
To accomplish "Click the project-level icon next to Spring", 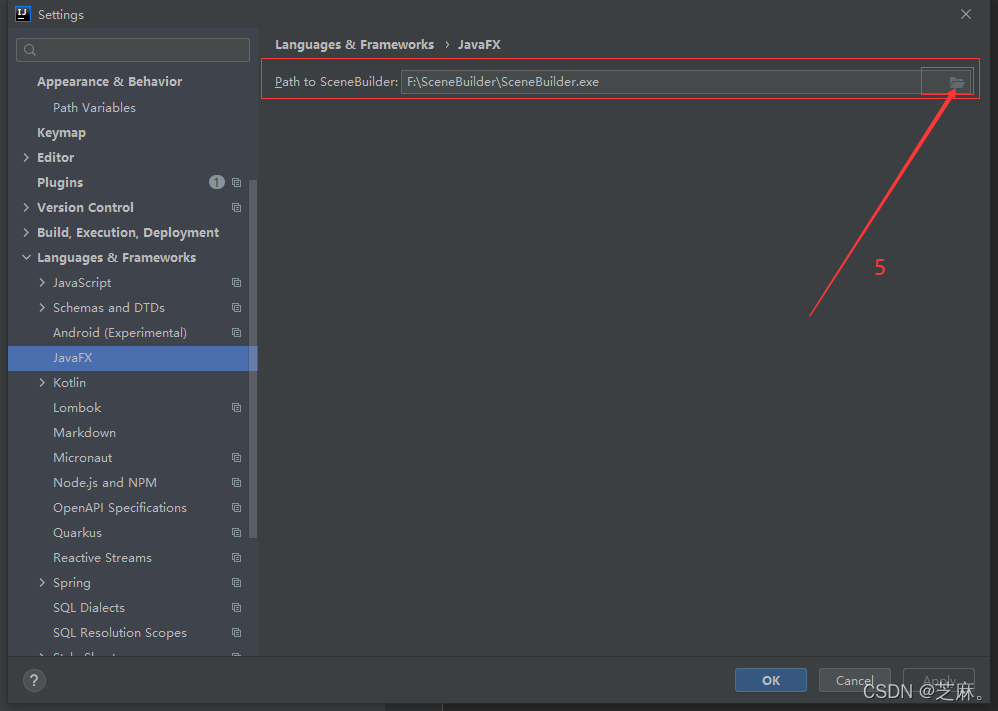I will (237, 582).
